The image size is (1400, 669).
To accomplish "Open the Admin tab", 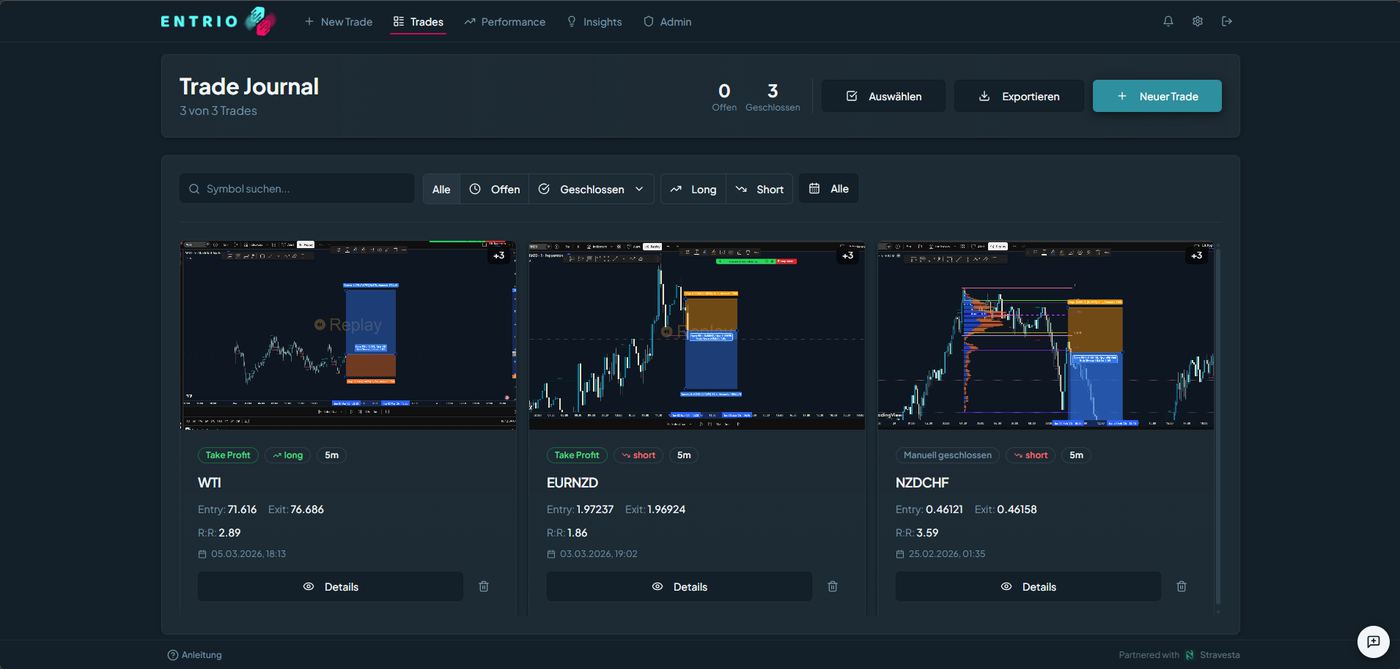I will click(667, 21).
